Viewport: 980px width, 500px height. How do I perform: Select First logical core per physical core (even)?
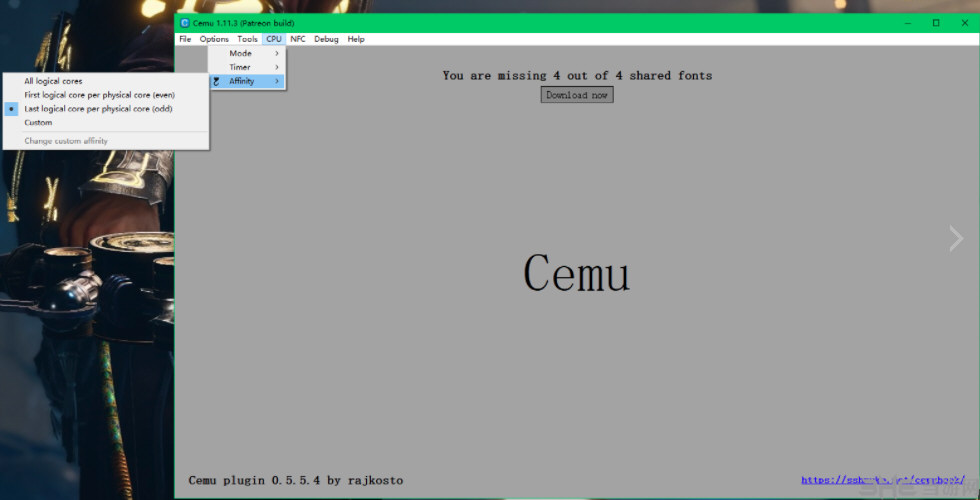tap(106, 95)
